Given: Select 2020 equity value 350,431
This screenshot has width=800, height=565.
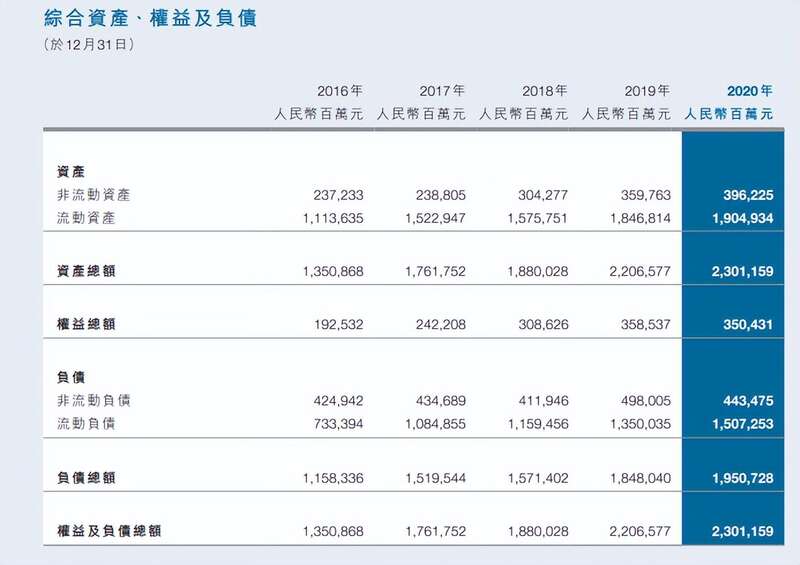Looking at the screenshot, I should (748, 324).
